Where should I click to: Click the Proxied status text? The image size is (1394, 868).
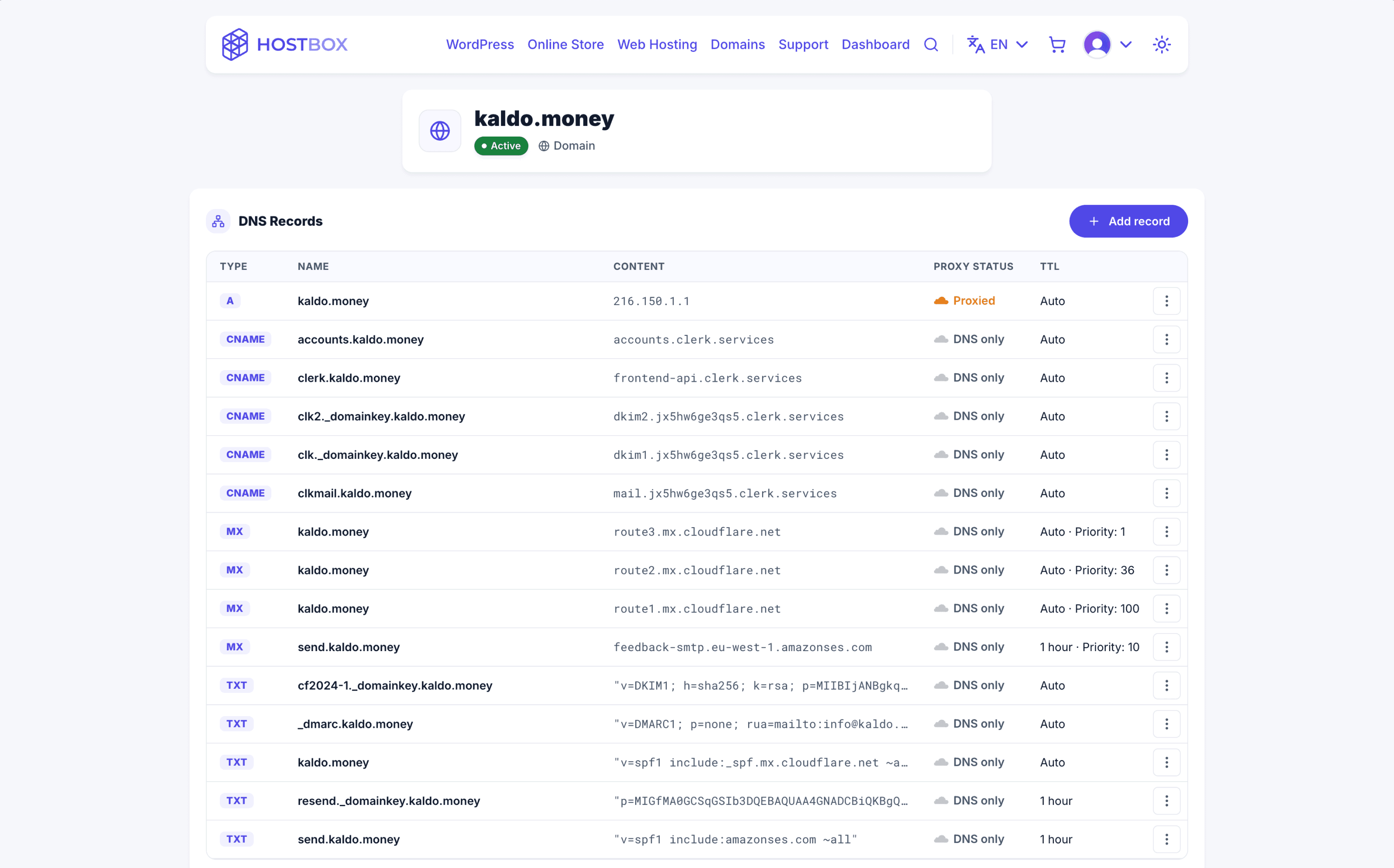click(x=974, y=301)
